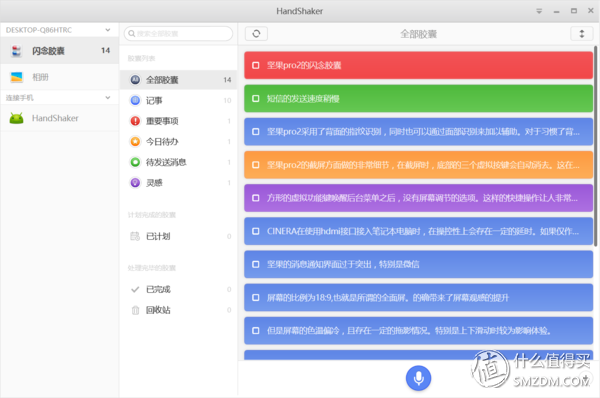Screen dimensions: 600x398
Task: Open the 灵感 category
Action: pos(178,183)
